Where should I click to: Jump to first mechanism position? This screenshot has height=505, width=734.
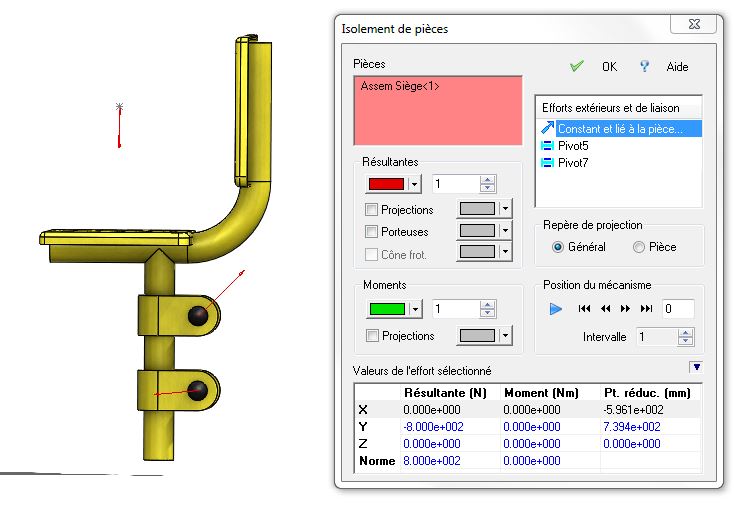585,309
